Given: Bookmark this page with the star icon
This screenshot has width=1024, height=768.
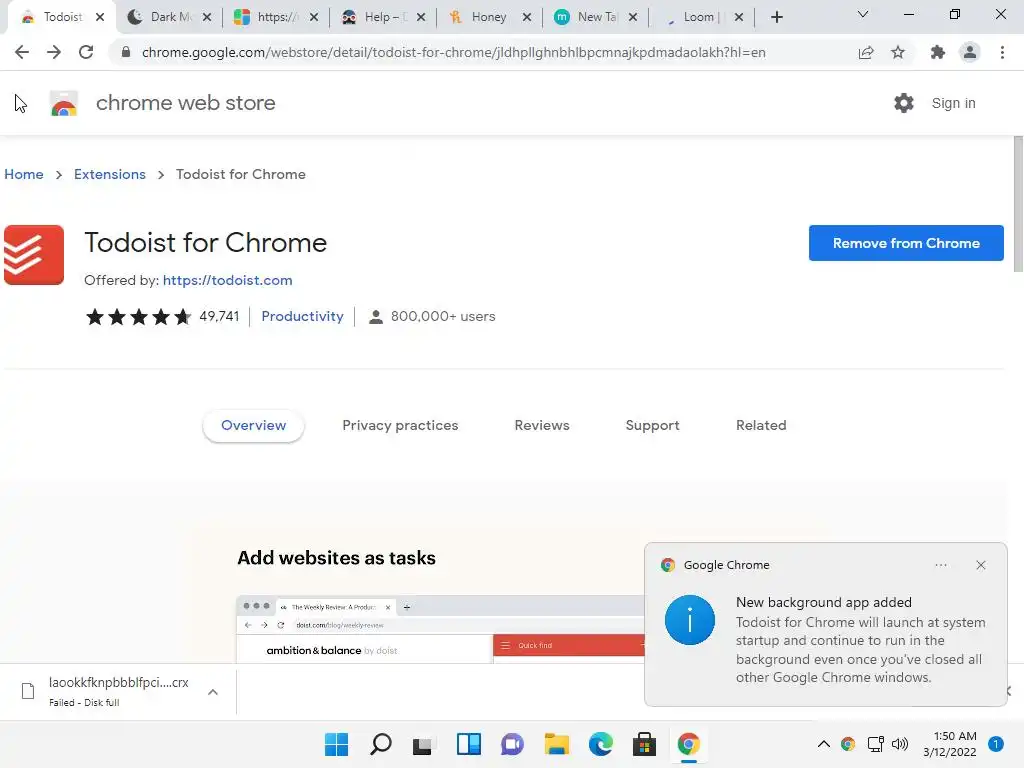Looking at the screenshot, I should coord(898,52).
